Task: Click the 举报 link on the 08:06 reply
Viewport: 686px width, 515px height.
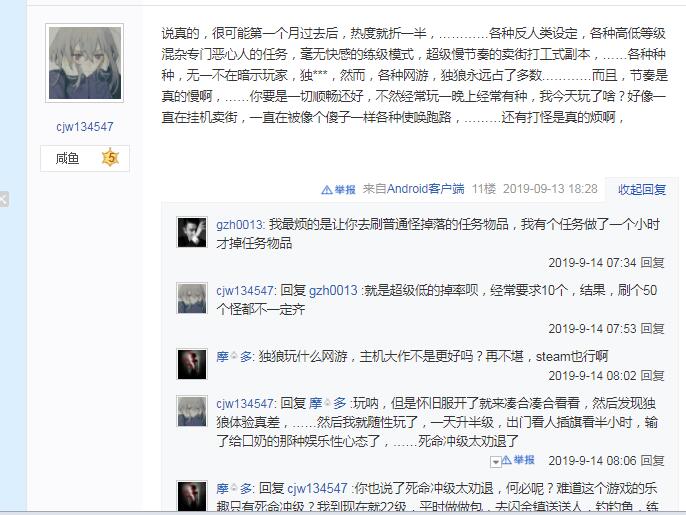Action: [518, 460]
